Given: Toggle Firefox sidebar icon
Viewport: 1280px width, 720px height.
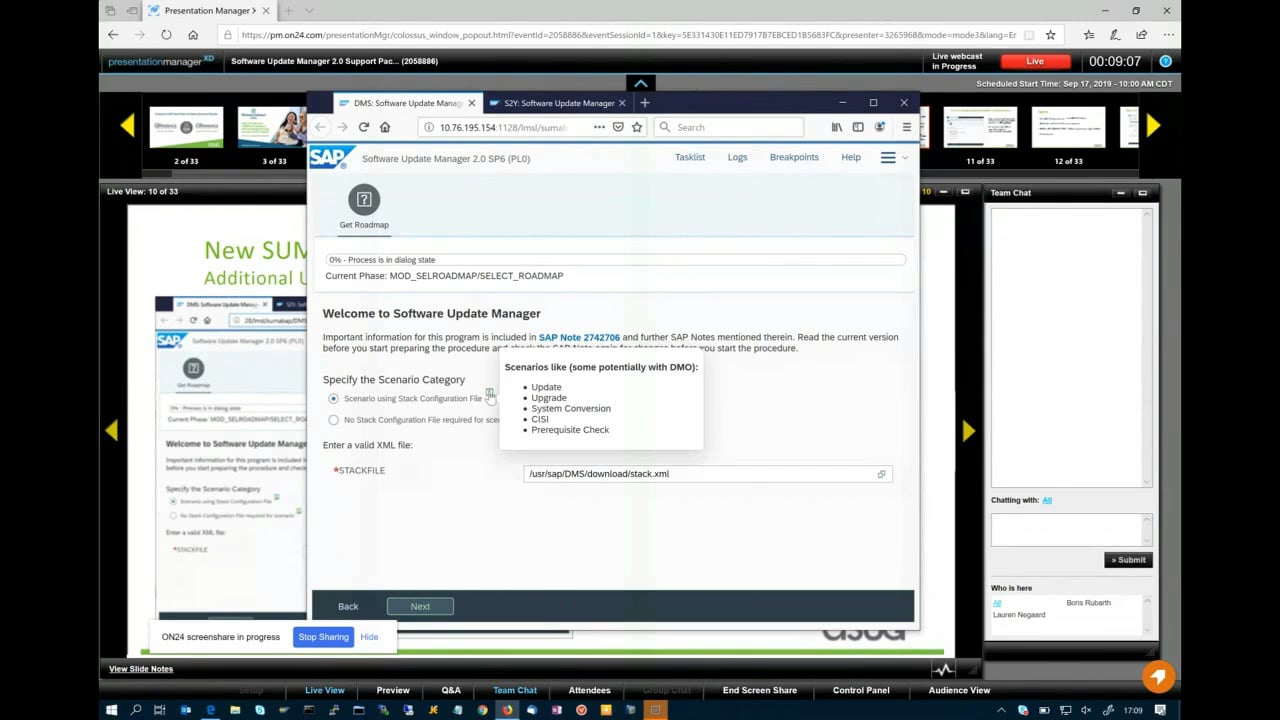Looking at the screenshot, I should click(858, 127).
